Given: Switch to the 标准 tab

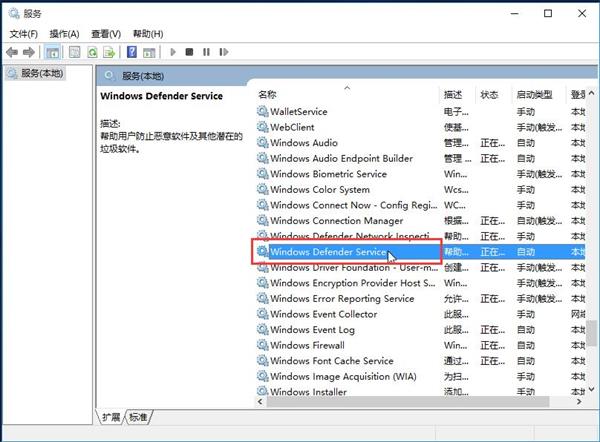Looking at the screenshot, I should [x=138, y=417].
